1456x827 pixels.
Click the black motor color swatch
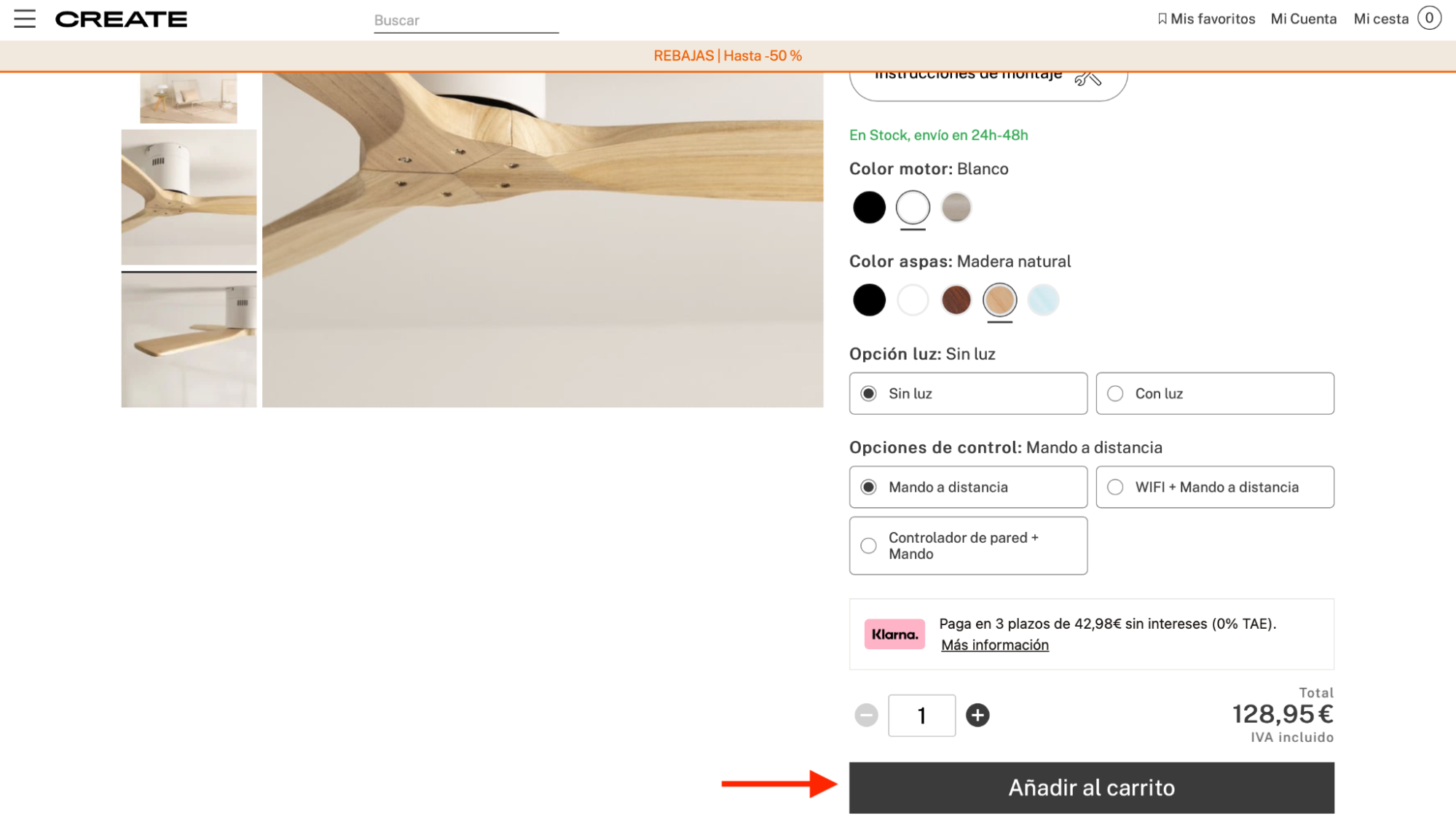(x=868, y=207)
